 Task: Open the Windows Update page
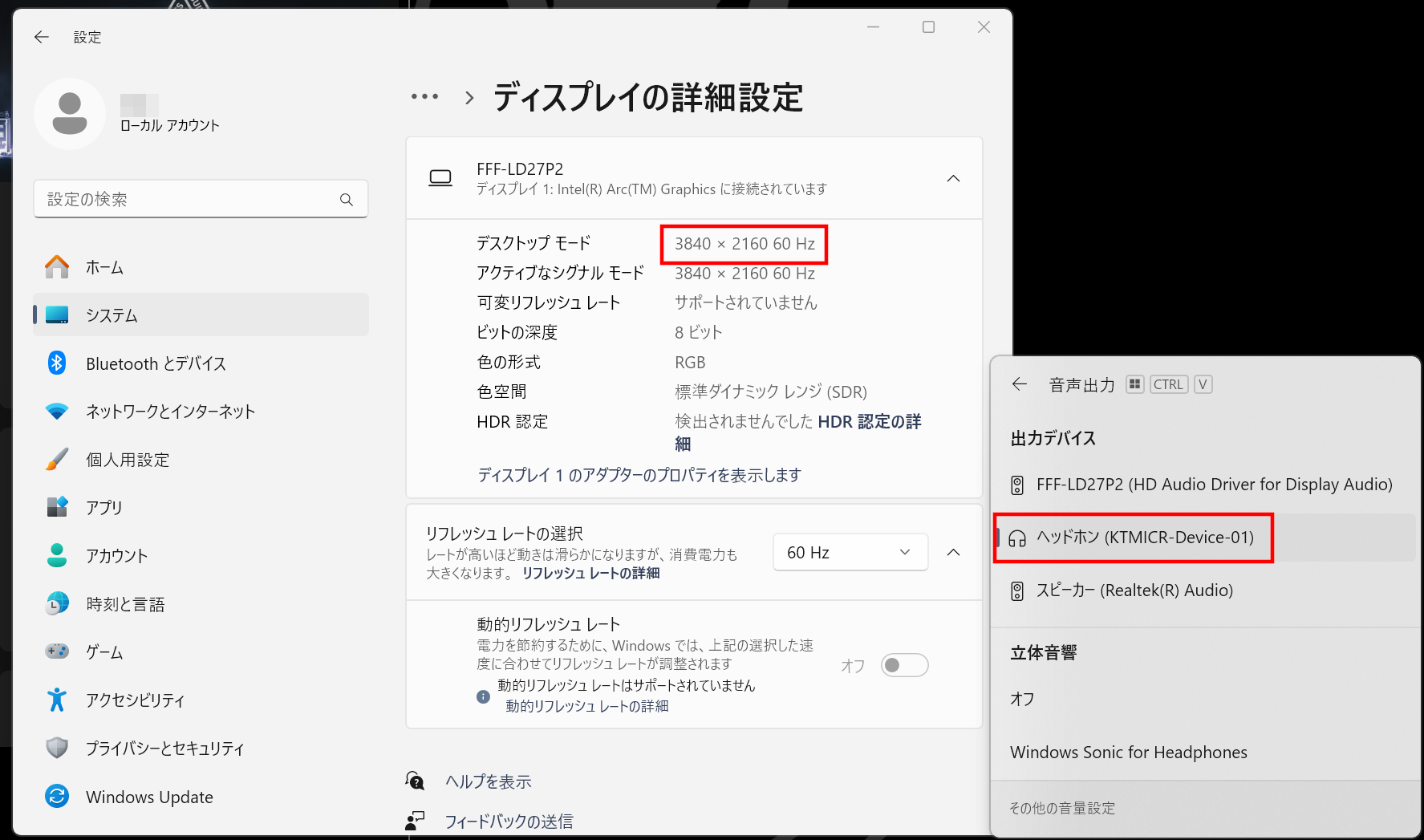click(x=149, y=797)
